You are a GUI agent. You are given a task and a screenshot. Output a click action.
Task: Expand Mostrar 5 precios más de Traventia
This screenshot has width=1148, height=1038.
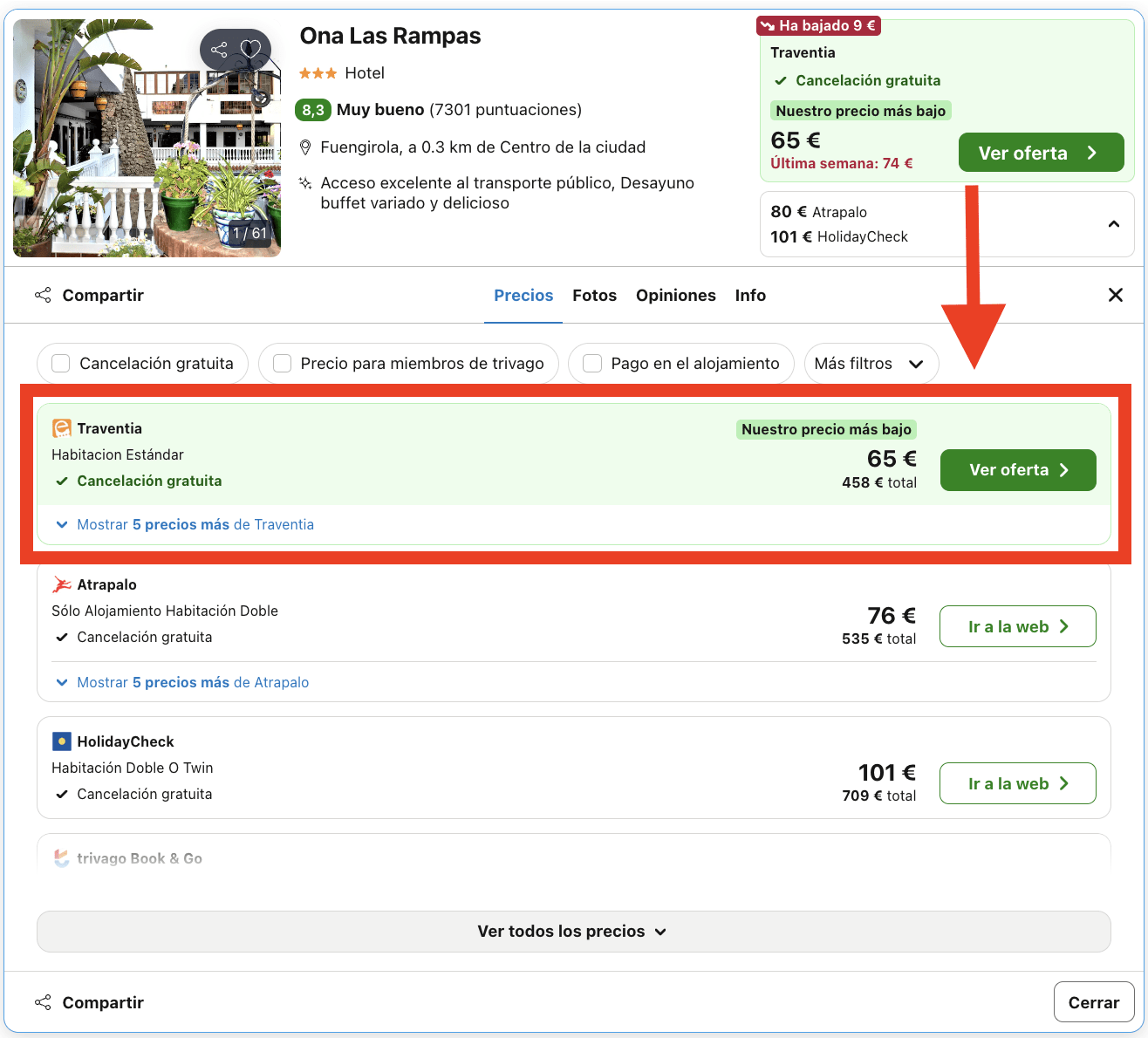(185, 524)
